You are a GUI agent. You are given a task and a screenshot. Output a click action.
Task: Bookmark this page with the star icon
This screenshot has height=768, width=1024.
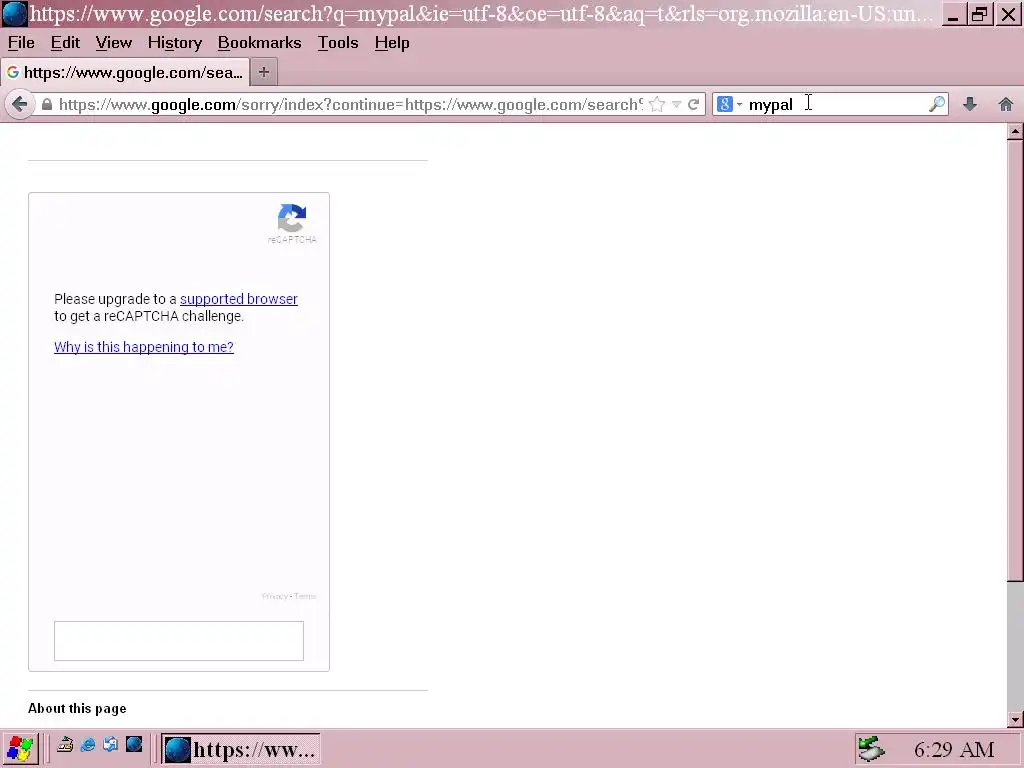click(658, 104)
